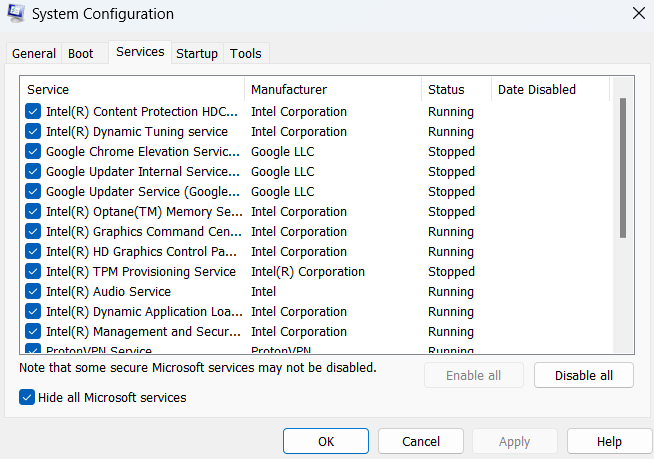Uncheck Intel(R) Audio Service checkbox

tap(33, 292)
